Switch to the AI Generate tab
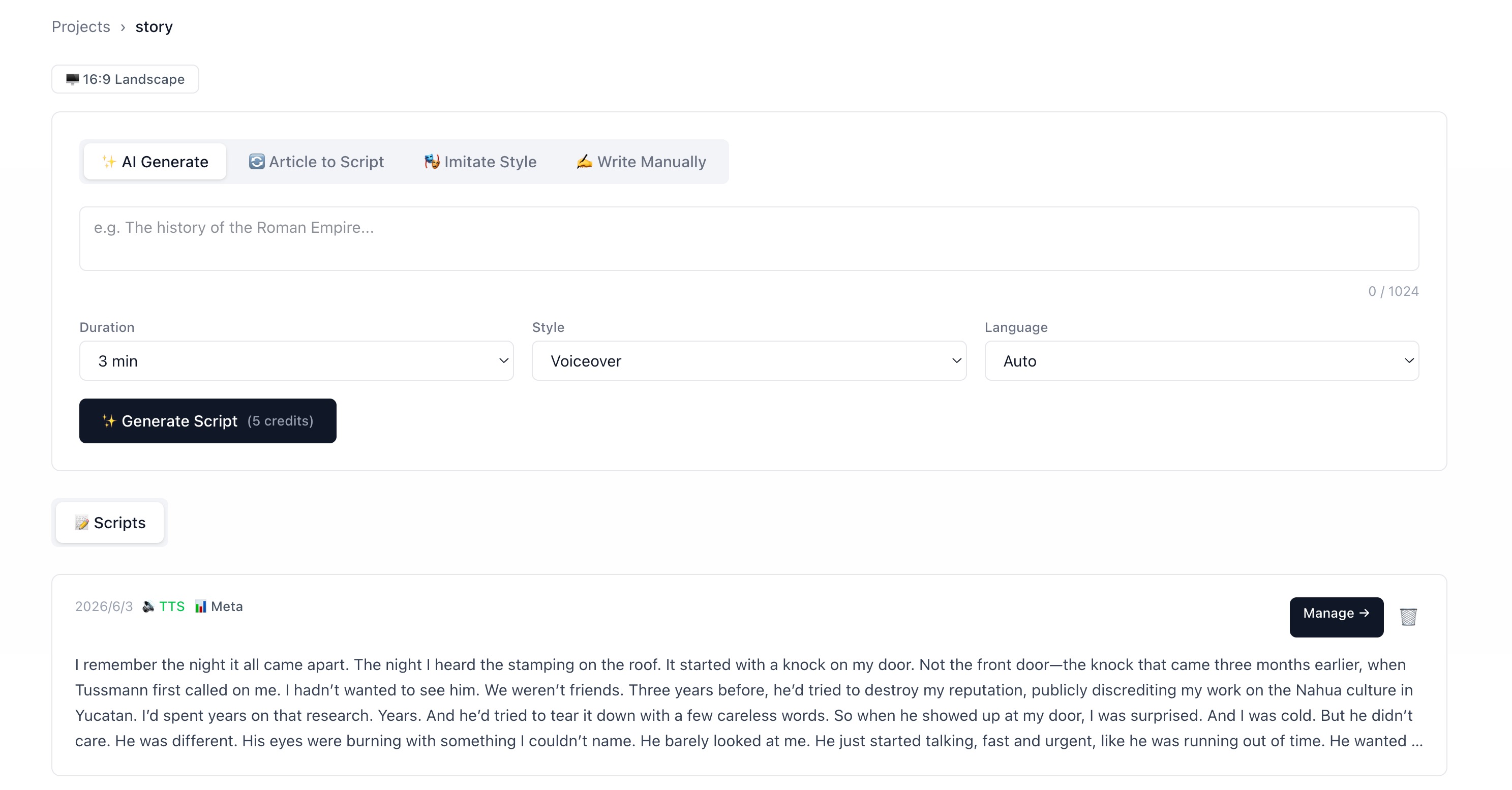This screenshot has height=790, width=1512. click(x=155, y=161)
